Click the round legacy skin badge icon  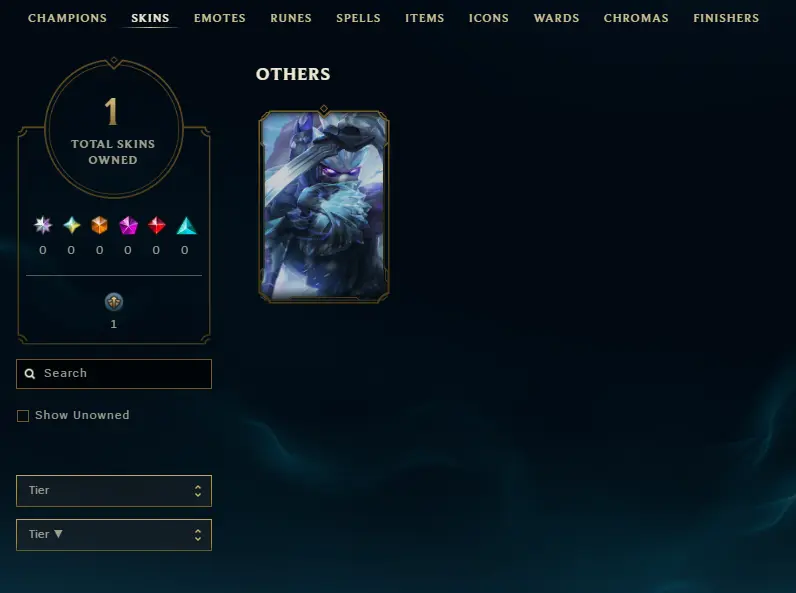point(114,302)
